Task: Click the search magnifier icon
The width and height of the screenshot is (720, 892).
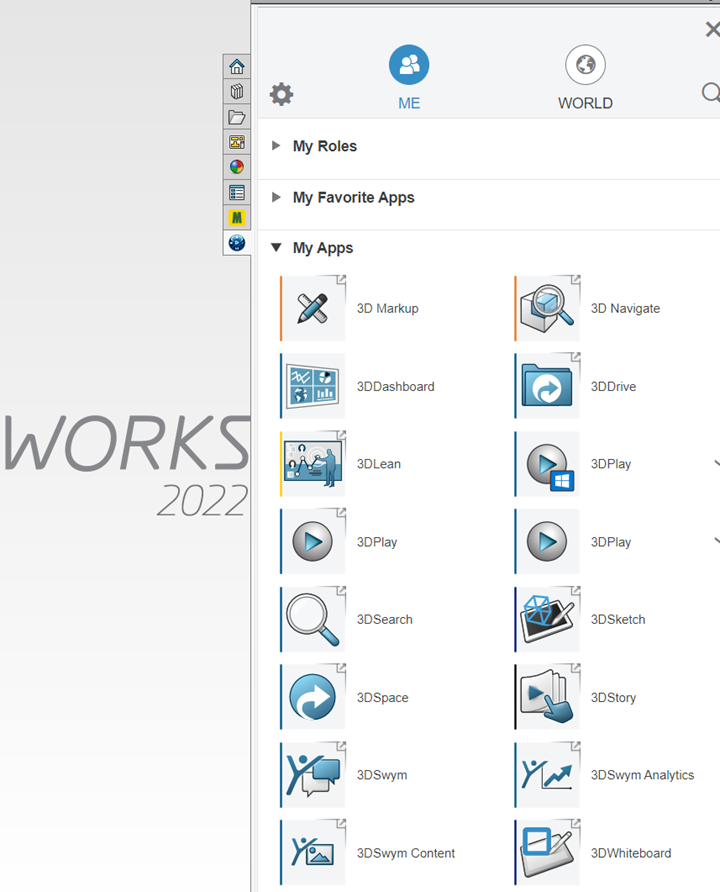Action: click(711, 92)
